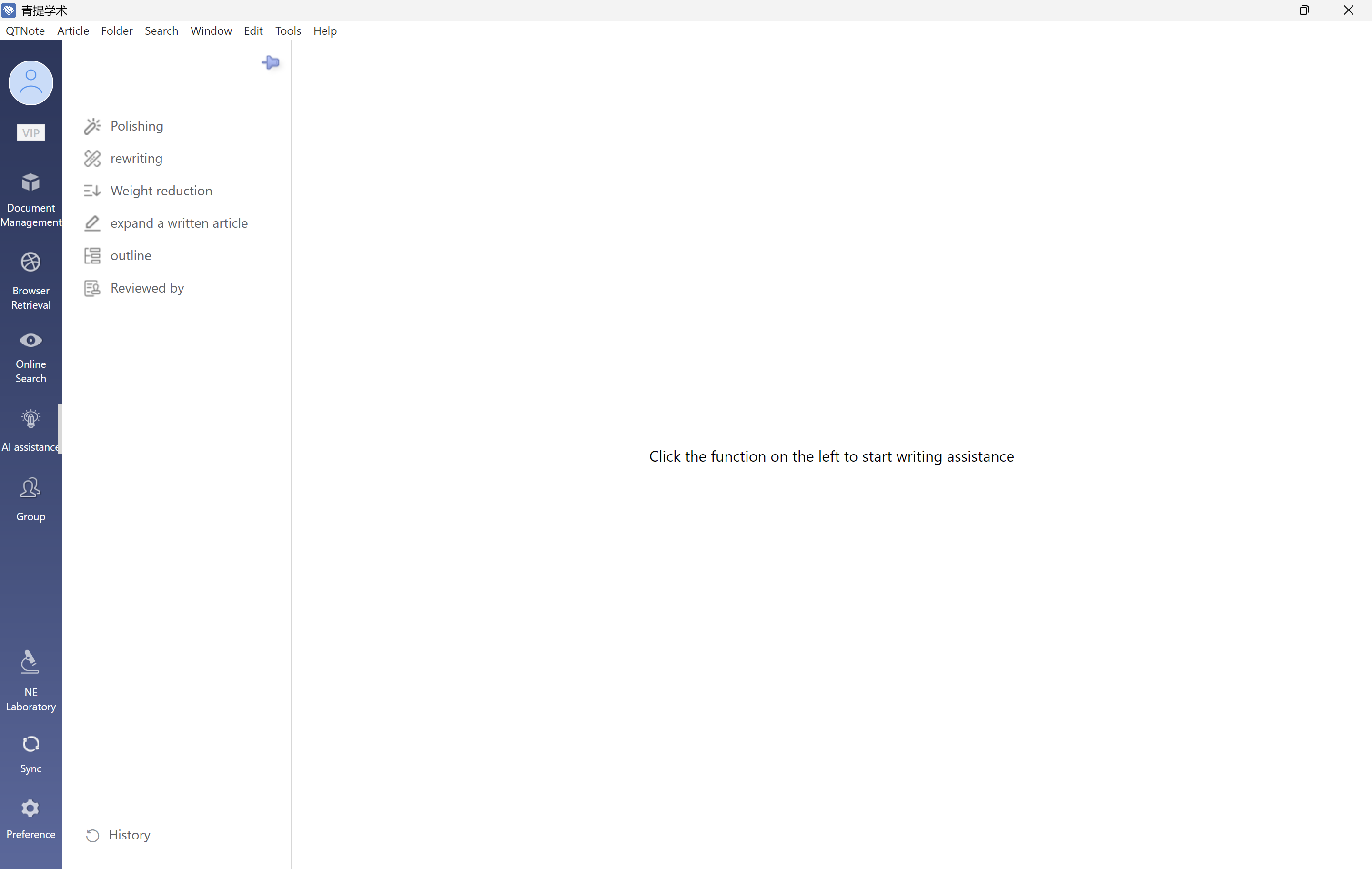This screenshot has width=1372, height=869.
Task: Toggle the pin panel icon
Action: [x=271, y=62]
